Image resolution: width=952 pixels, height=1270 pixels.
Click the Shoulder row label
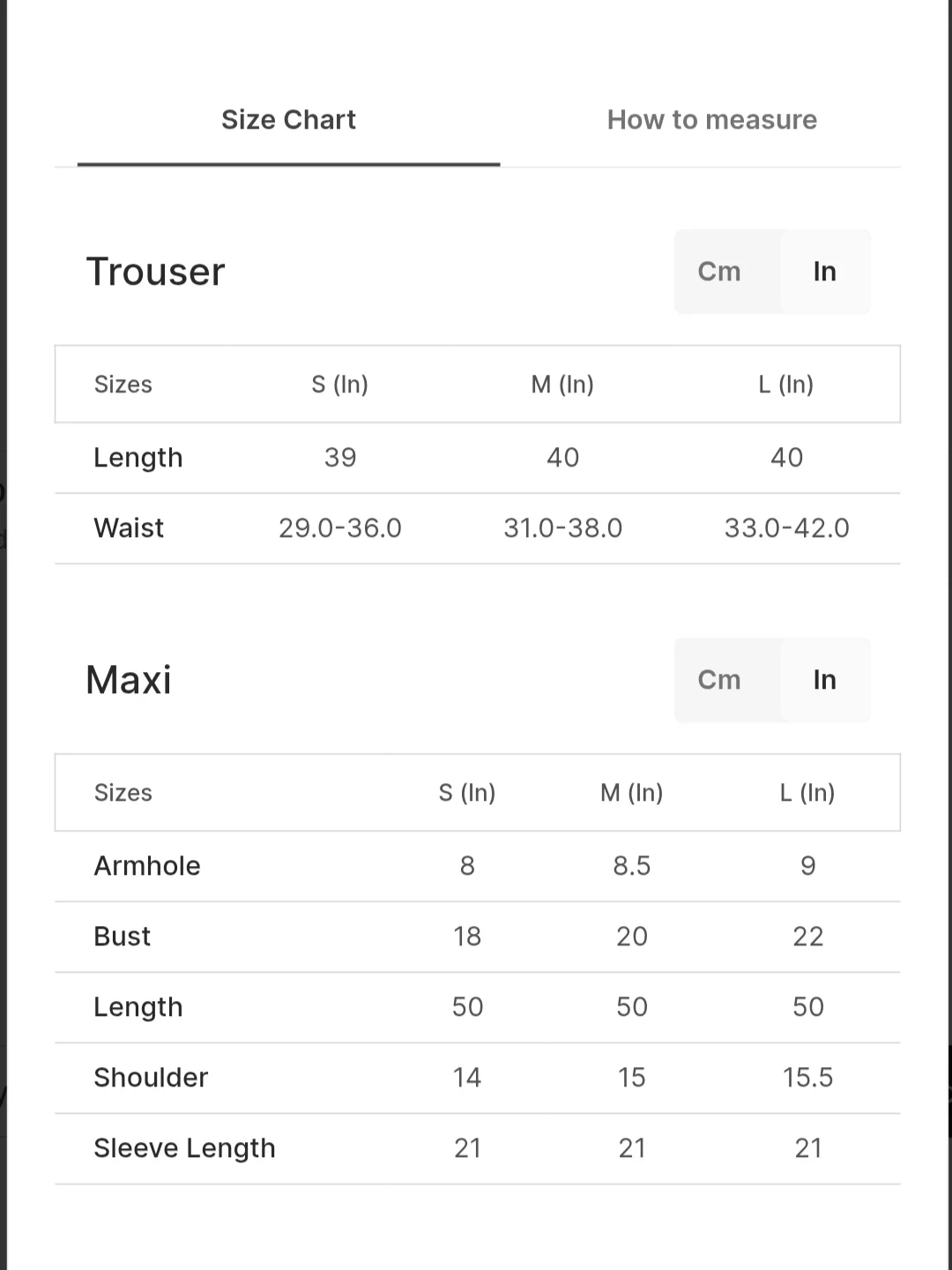[x=151, y=1078]
